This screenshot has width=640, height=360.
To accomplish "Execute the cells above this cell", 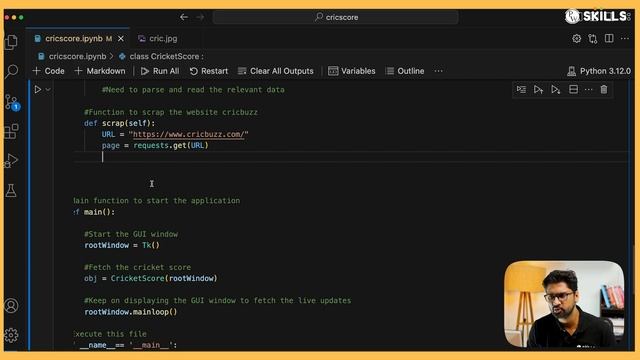I will pos(538,89).
